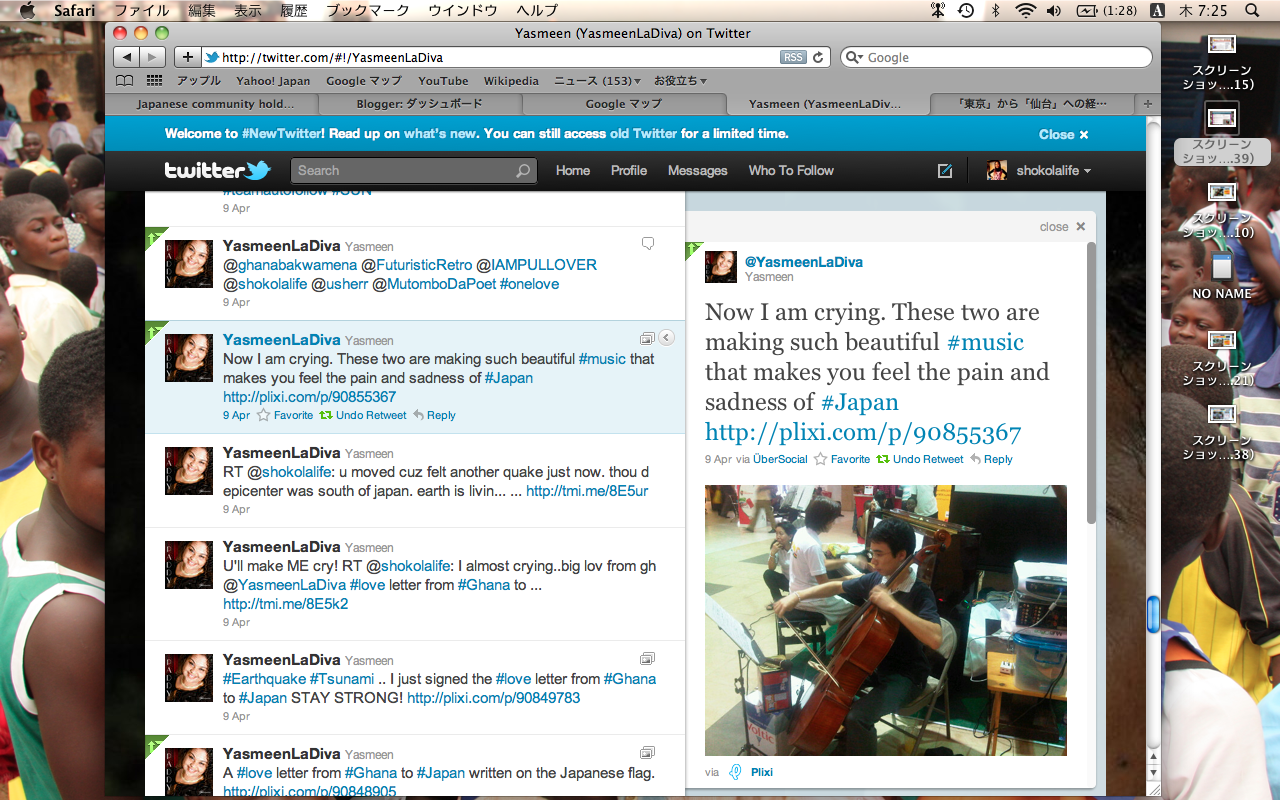The height and width of the screenshot is (800, 1280).
Task: Click the cellist photo thumbnail
Action: pyautogui.click(x=886, y=620)
